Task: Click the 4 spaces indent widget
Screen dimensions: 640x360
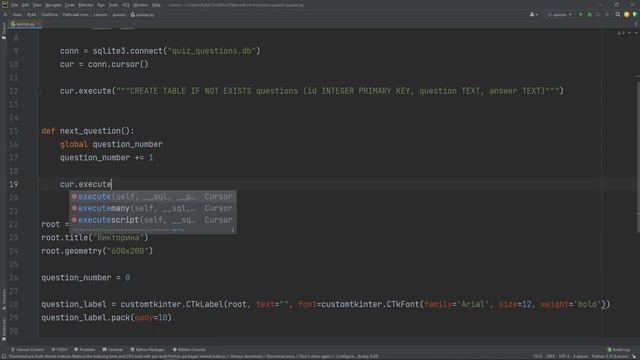Action: [580, 357]
